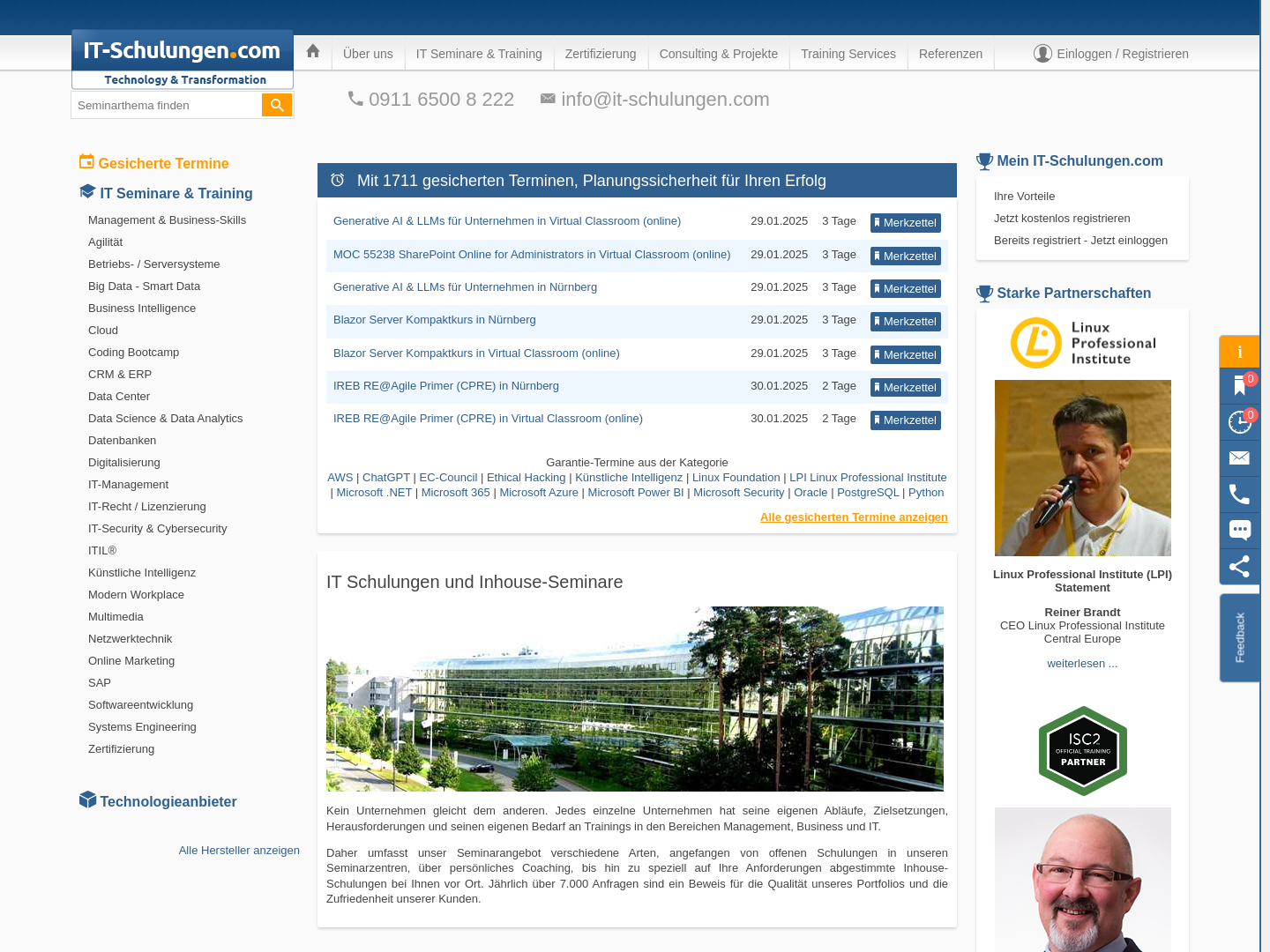Select Künstliche Intelligenz sidebar category

(x=142, y=573)
